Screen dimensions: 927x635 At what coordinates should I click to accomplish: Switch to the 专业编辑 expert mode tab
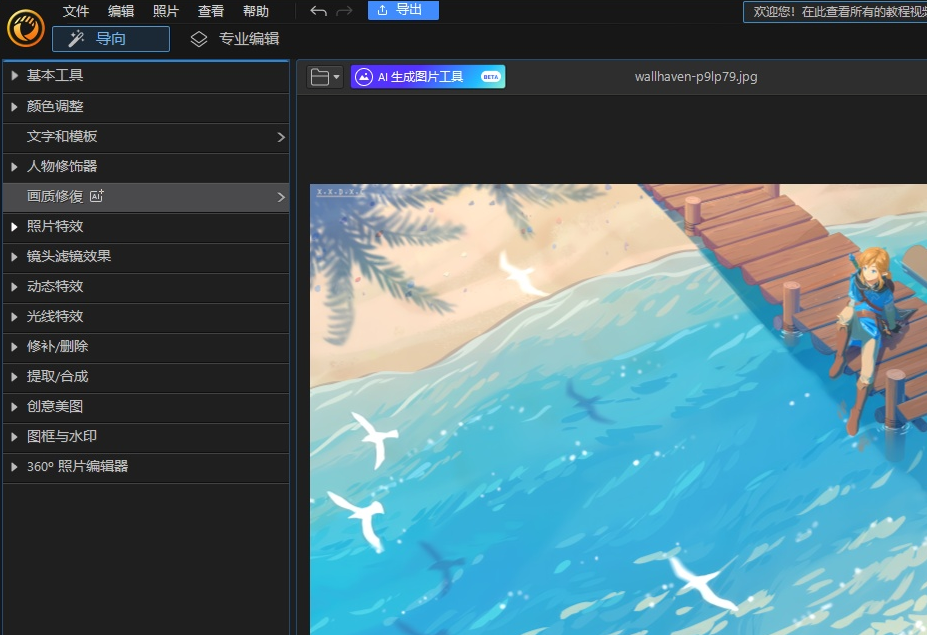235,39
